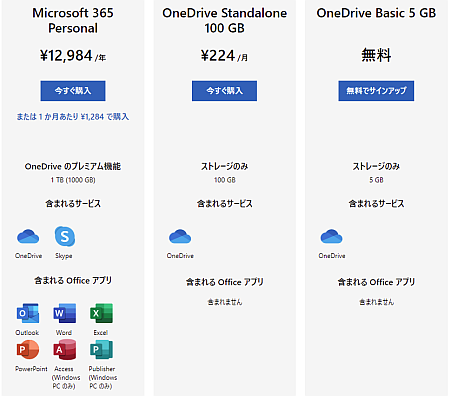Click PowerPoint label text
450x396 pixels.
pyautogui.click(x=31, y=369)
